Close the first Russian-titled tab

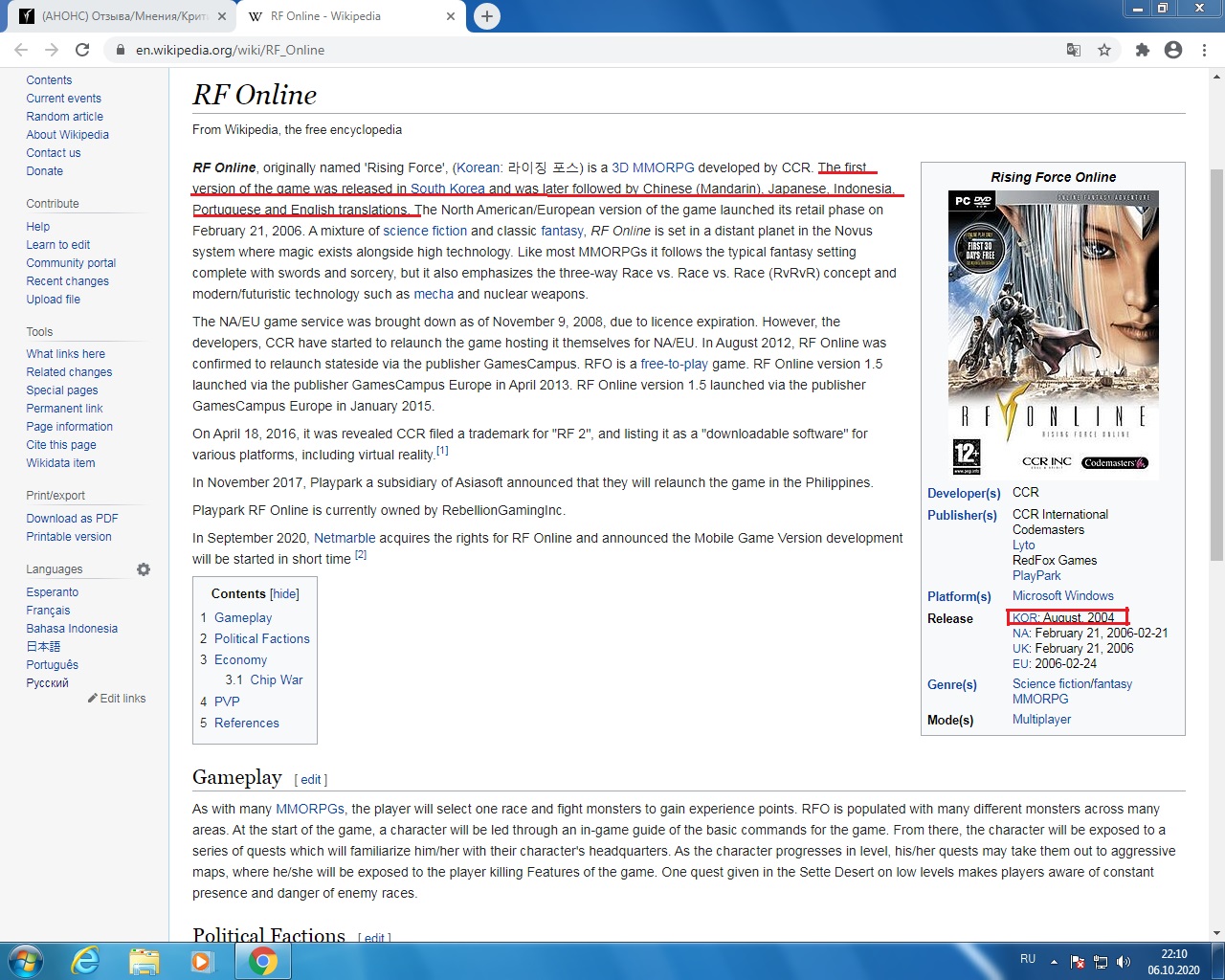point(221,16)
